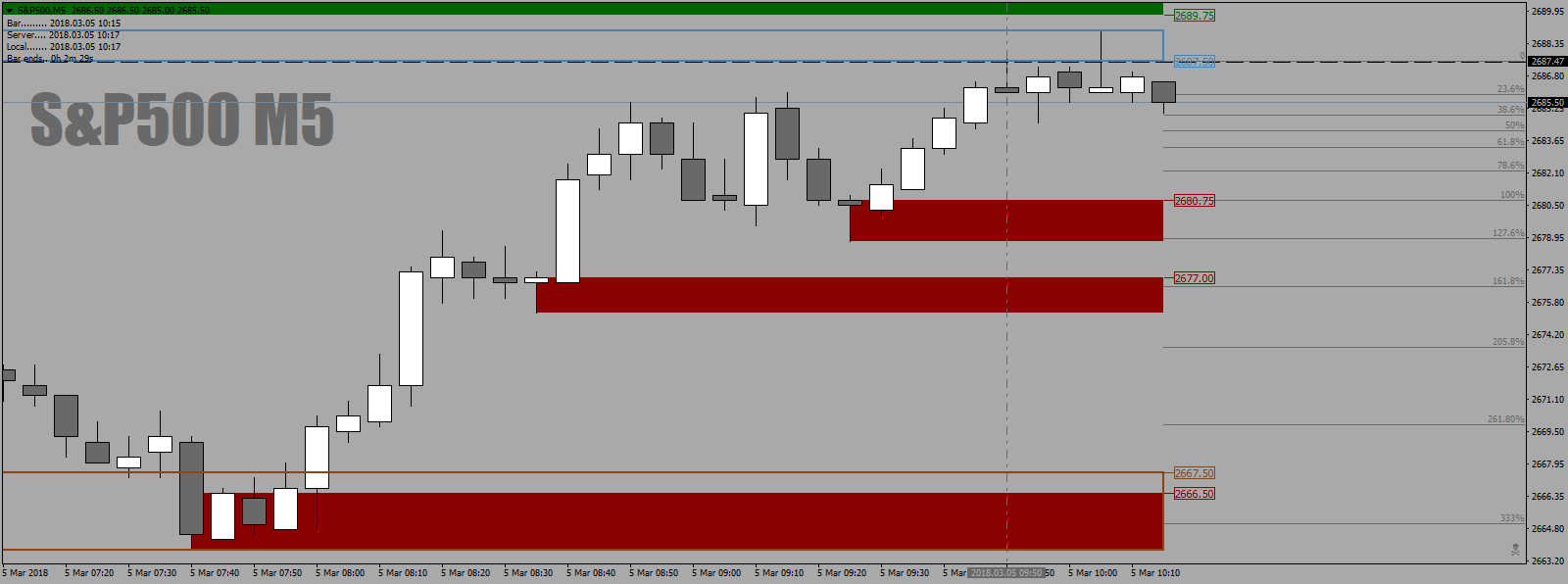Select the red 2680.75 zone label

pyautogui.click(x=1194, y=201)
